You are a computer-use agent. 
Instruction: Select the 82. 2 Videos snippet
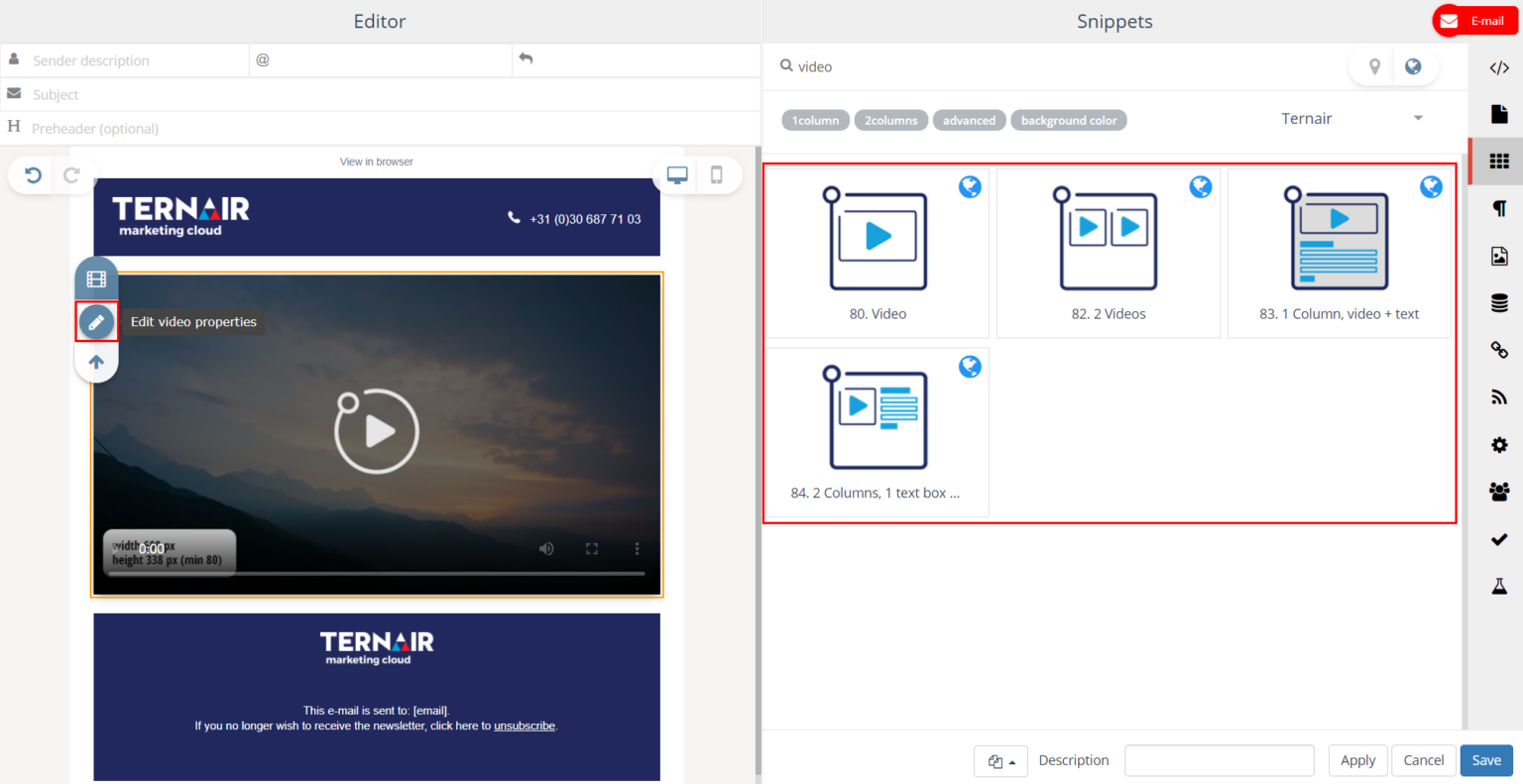1109,253
